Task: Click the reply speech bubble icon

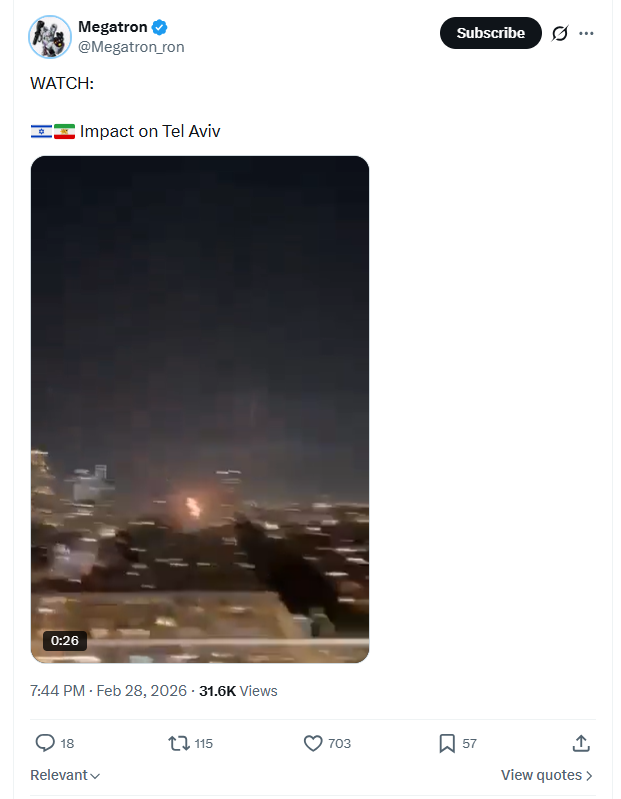Action: click(45, 743)
